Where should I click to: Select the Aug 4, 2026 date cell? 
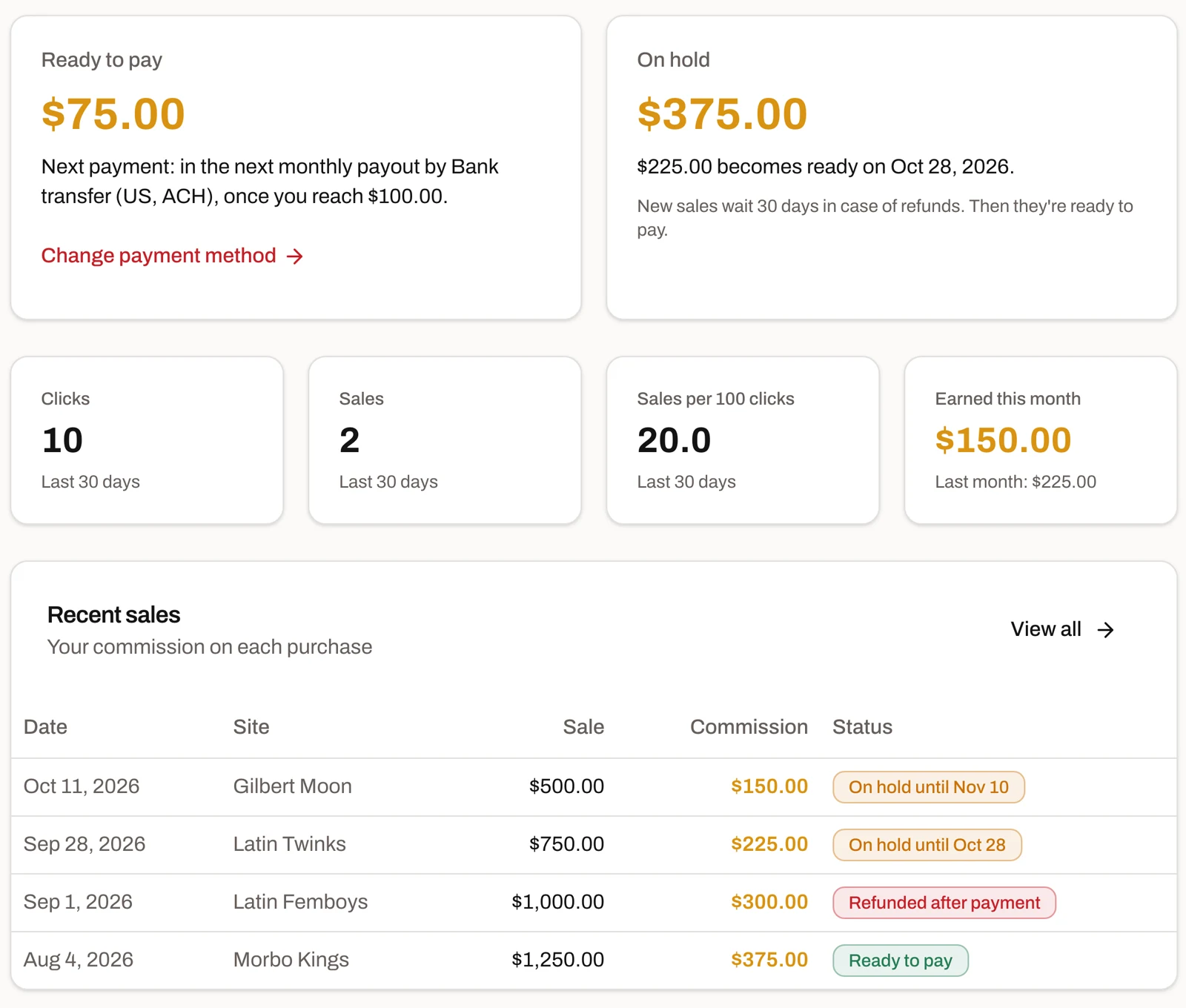pyautogui.click(x=79, y=960)
